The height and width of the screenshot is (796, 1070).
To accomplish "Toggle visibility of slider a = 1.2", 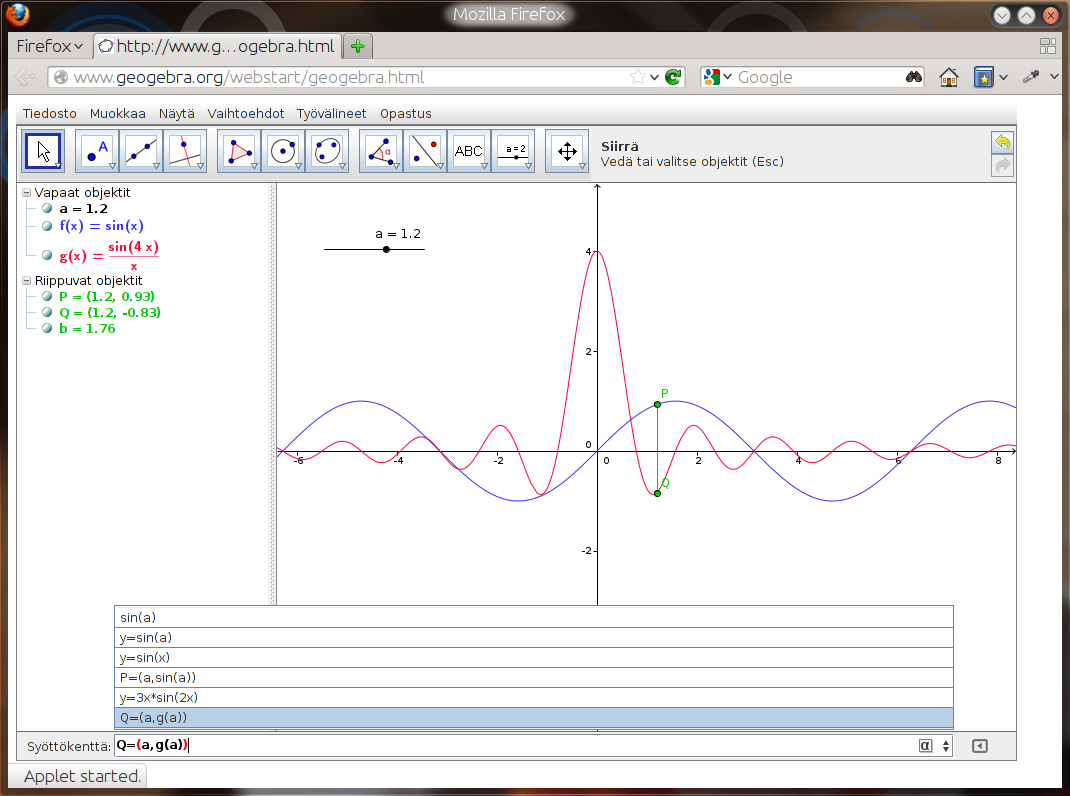I will pyautogui.click(x=47, y=208).
